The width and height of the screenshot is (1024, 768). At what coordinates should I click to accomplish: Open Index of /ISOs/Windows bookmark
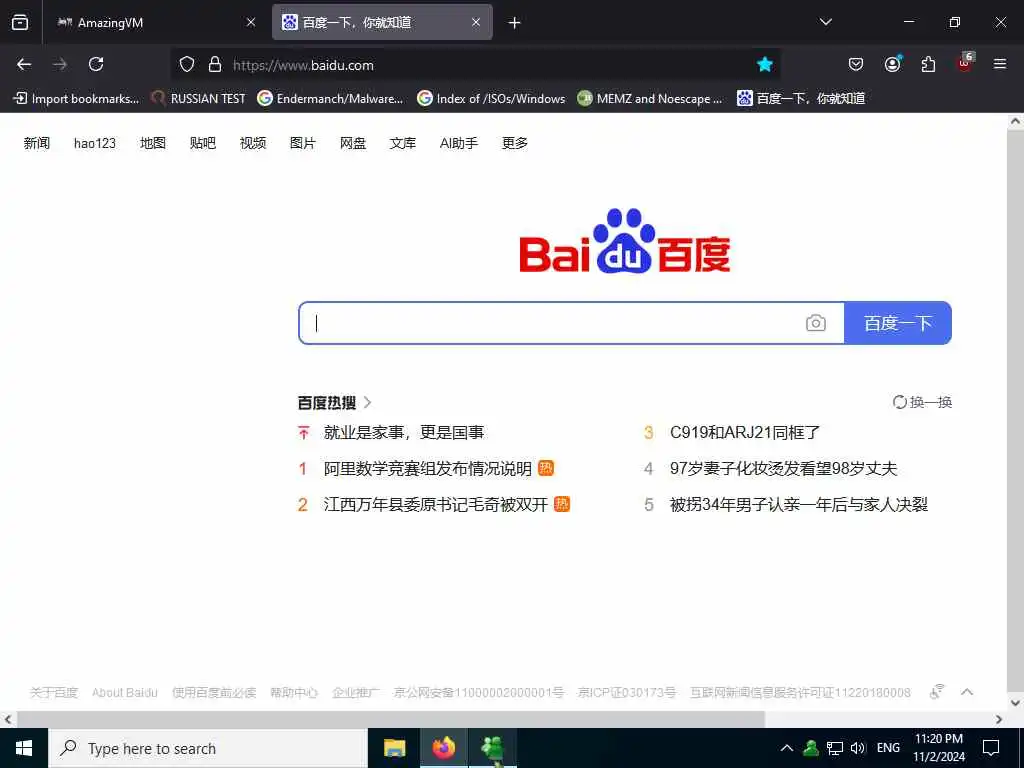(x=491, y=99)
